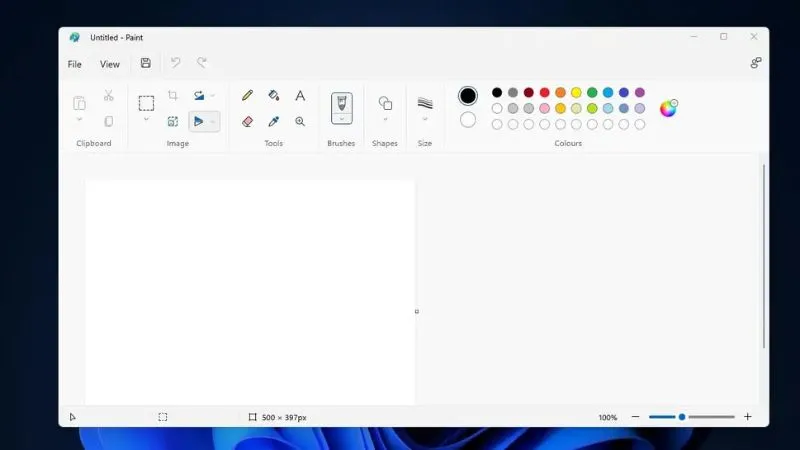Expand the Brushes dropdown chevron
800x450 pixels.
[x=342, y=119]
